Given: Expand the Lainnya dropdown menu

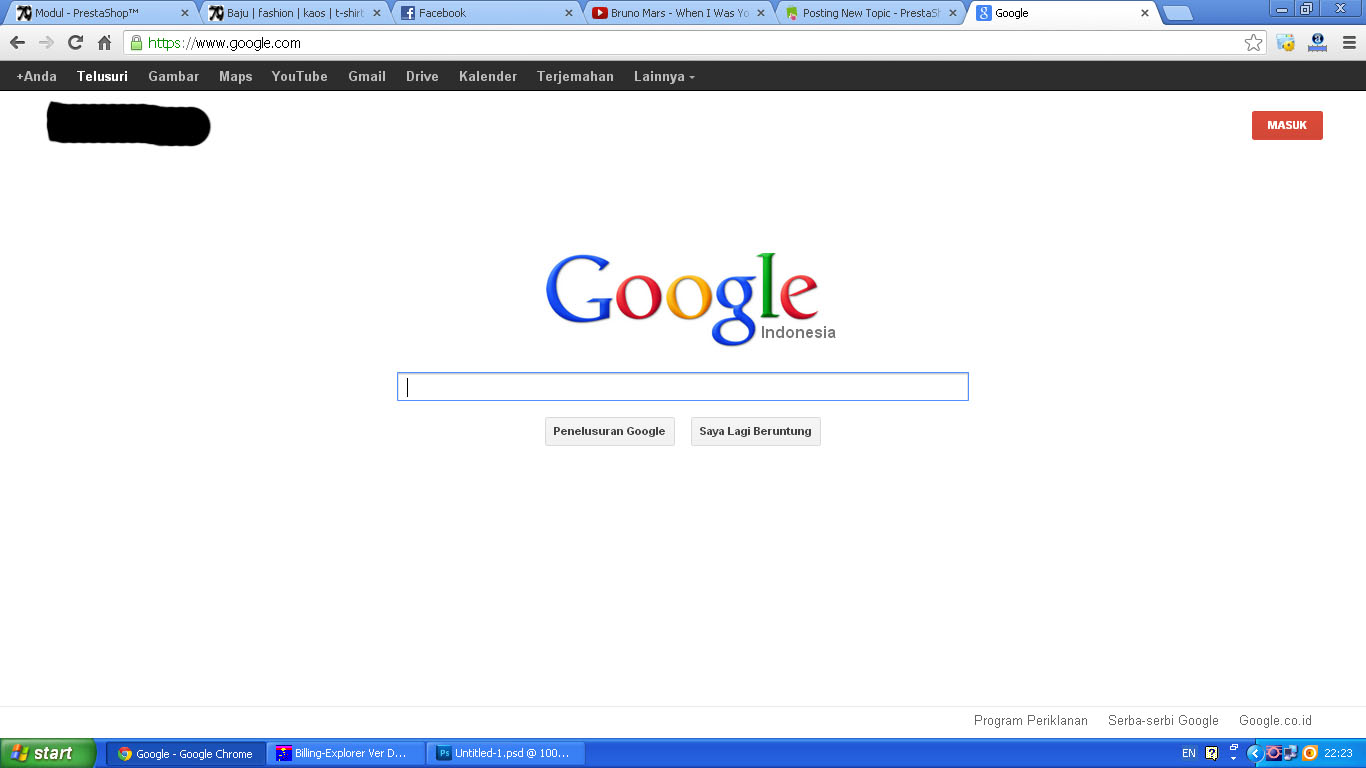Looking at the screenshot, I should click(x=664, y=76).
